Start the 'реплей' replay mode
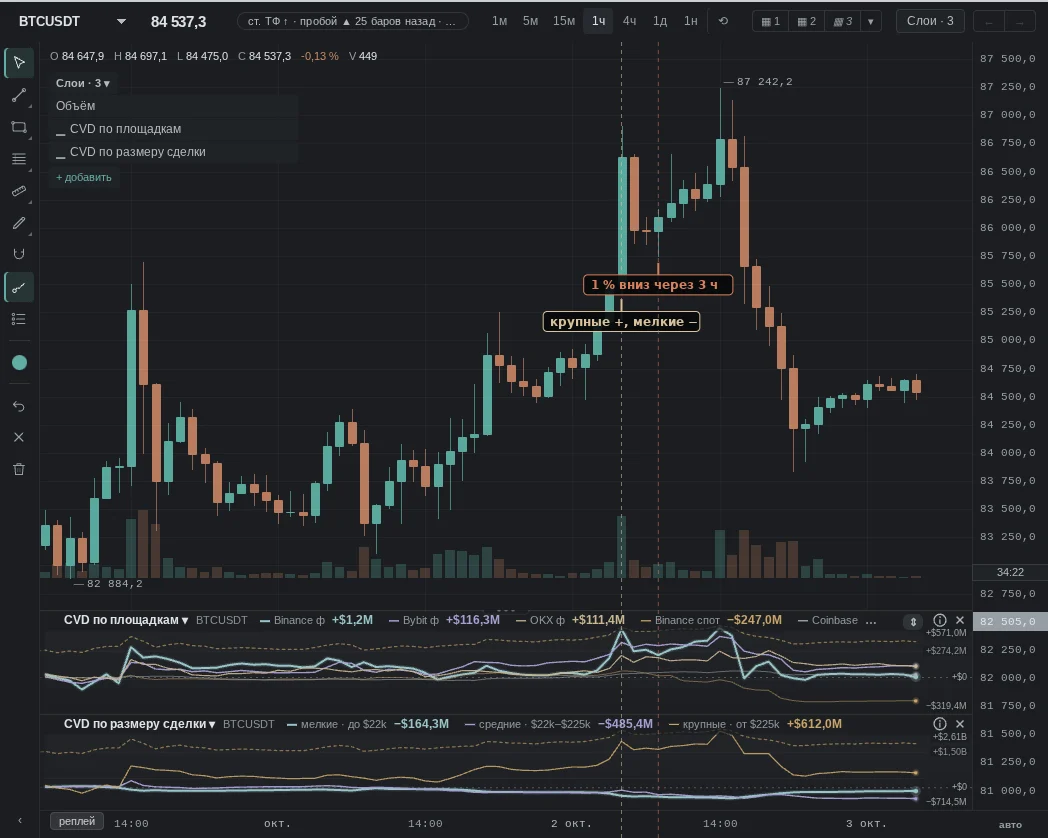This screenshot has height=838, width=1048. pos(77,821)
